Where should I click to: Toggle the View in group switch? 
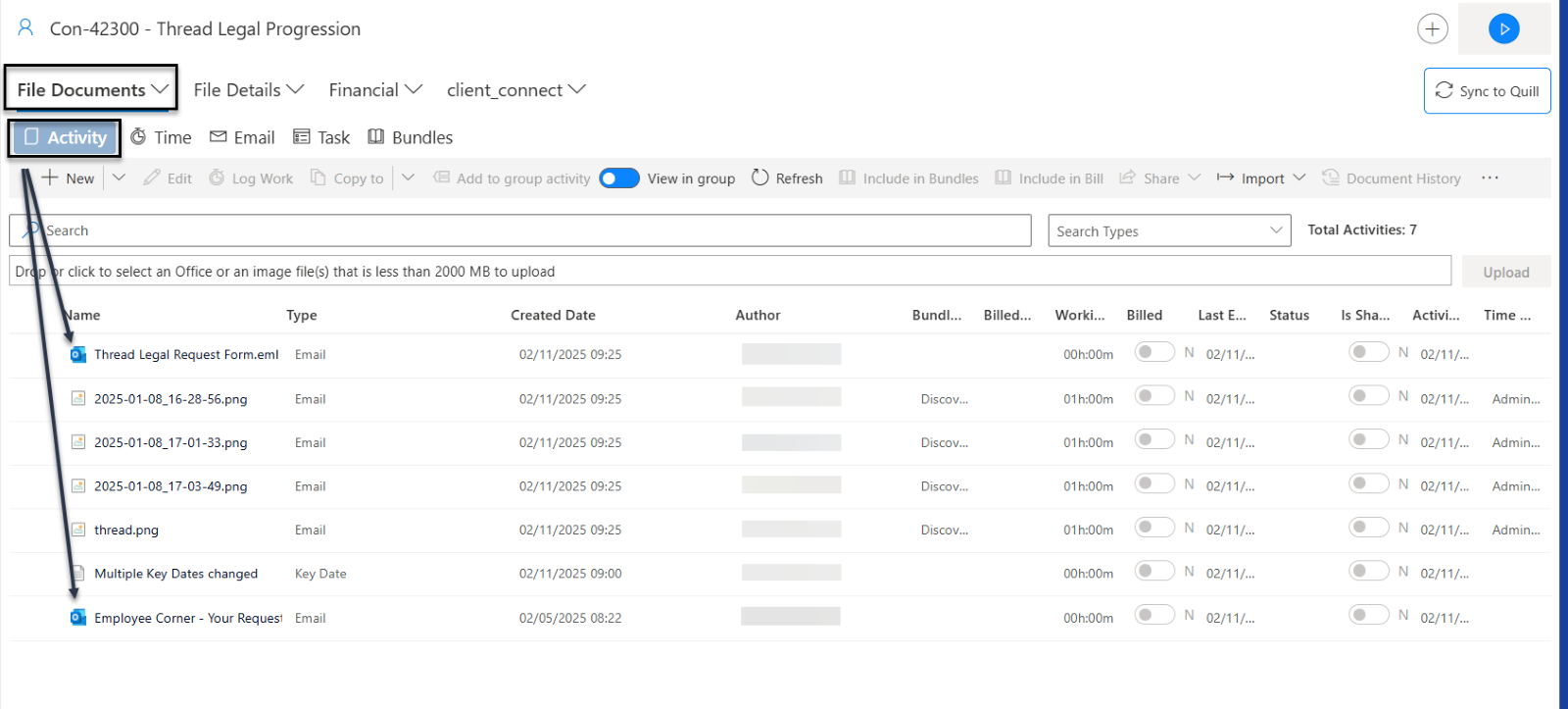pyautogui.click(x=619, y=177)
